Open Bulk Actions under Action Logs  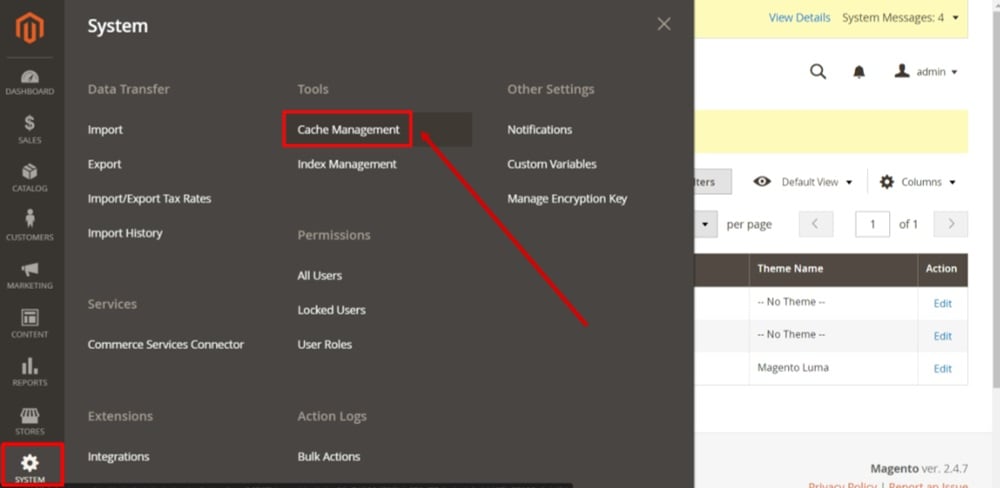coord(328,457)
